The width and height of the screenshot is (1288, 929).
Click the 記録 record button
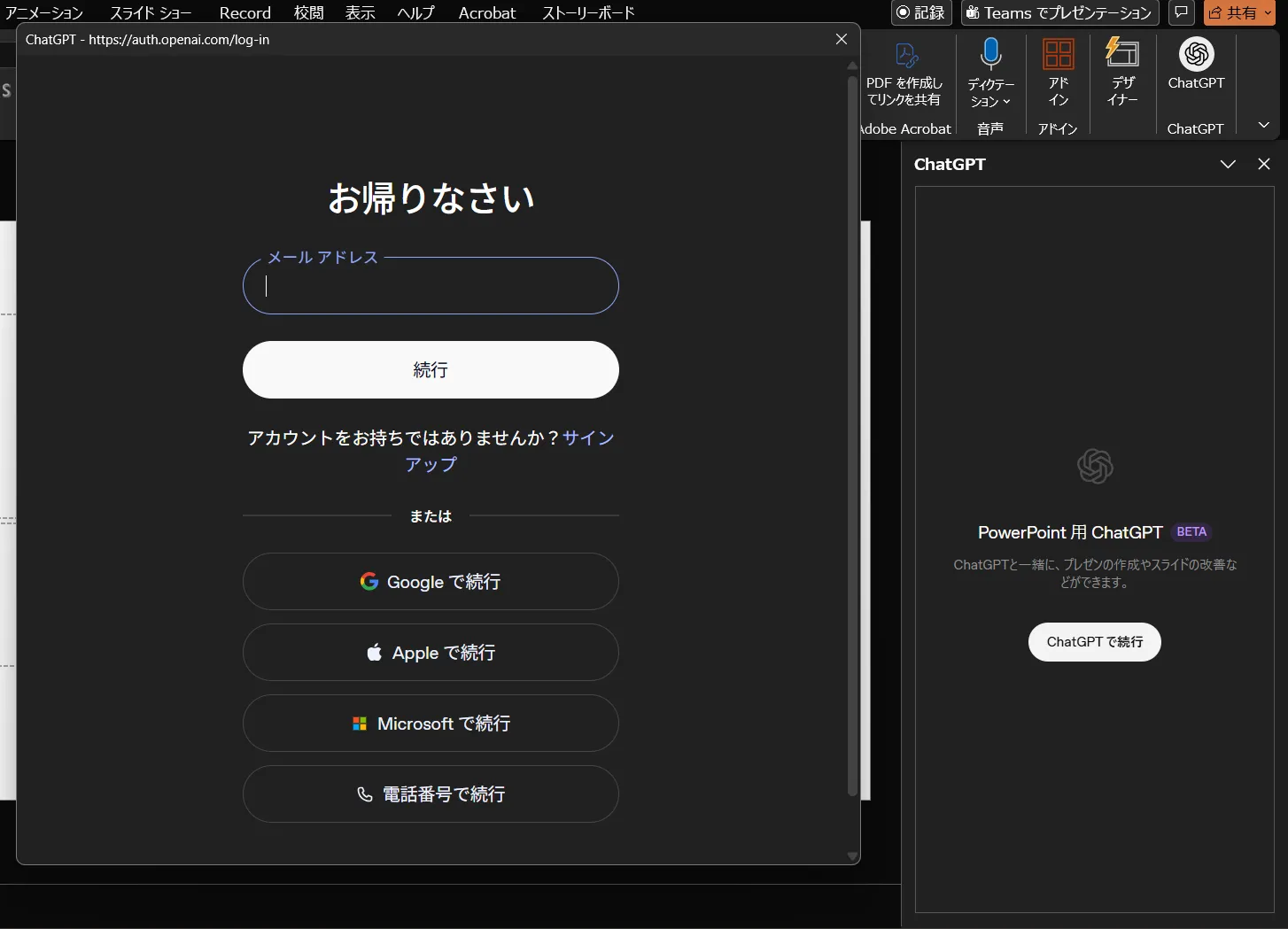coord(921,12)
